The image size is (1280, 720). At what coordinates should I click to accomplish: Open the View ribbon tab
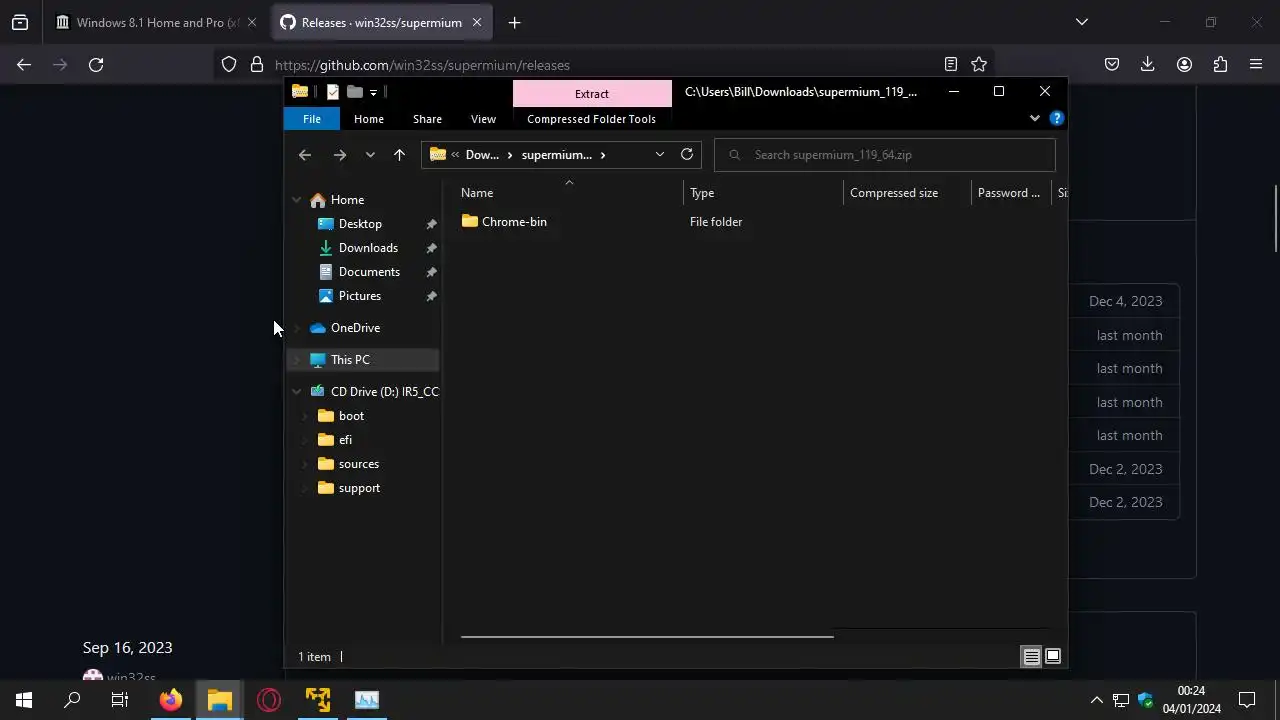pyautogui.click(x=483, y=119)
